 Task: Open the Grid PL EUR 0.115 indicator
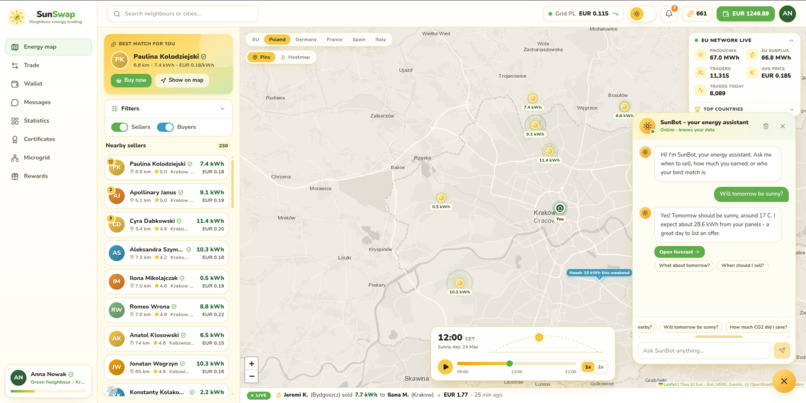pos(583,14)
